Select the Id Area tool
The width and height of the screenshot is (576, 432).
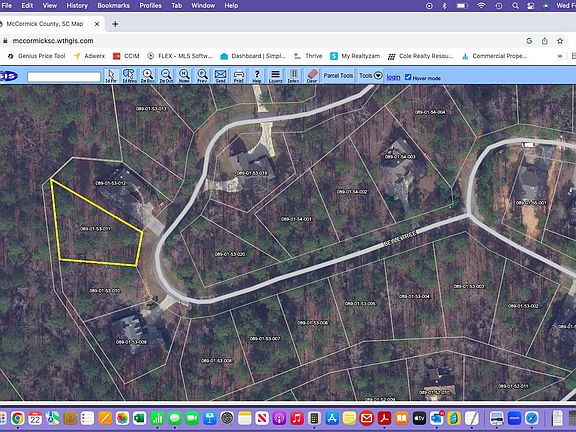129,76
